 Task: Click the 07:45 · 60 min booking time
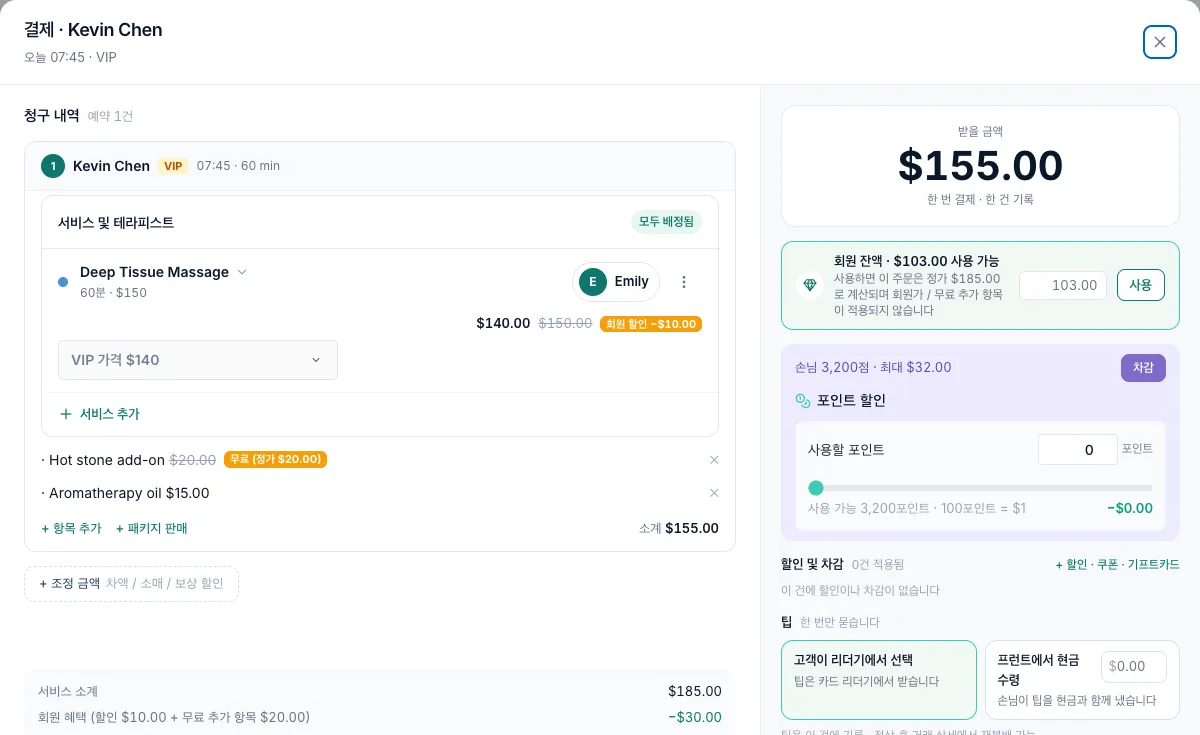[x=238, y=166]
